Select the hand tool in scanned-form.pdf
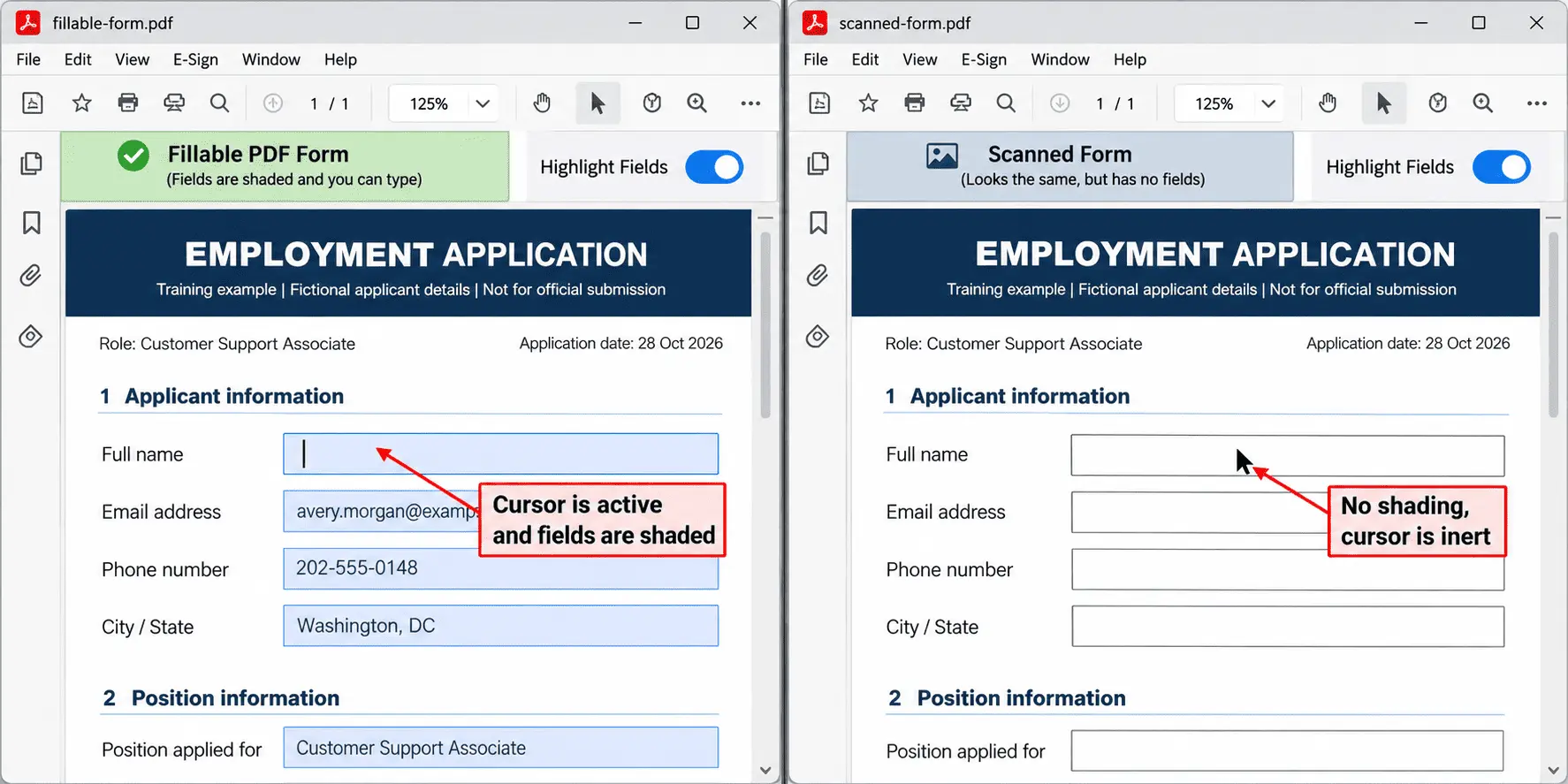This screenshot has height=784, width=1568. (x=1328, y=103)
